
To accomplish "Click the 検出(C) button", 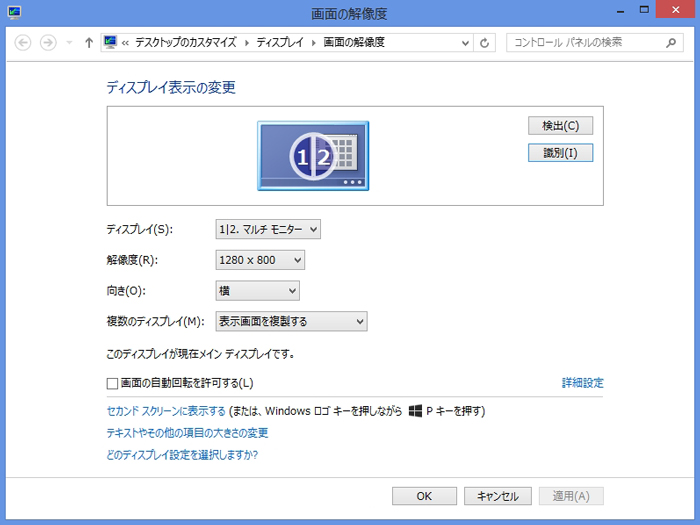I will pyautogui.click(x=561, y=126).
